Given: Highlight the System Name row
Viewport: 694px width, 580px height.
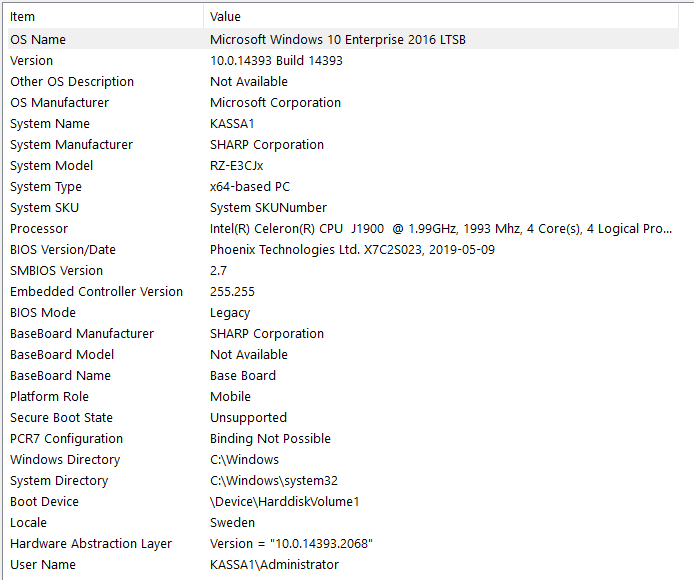Looking at the screenshot, I should 50,124.
